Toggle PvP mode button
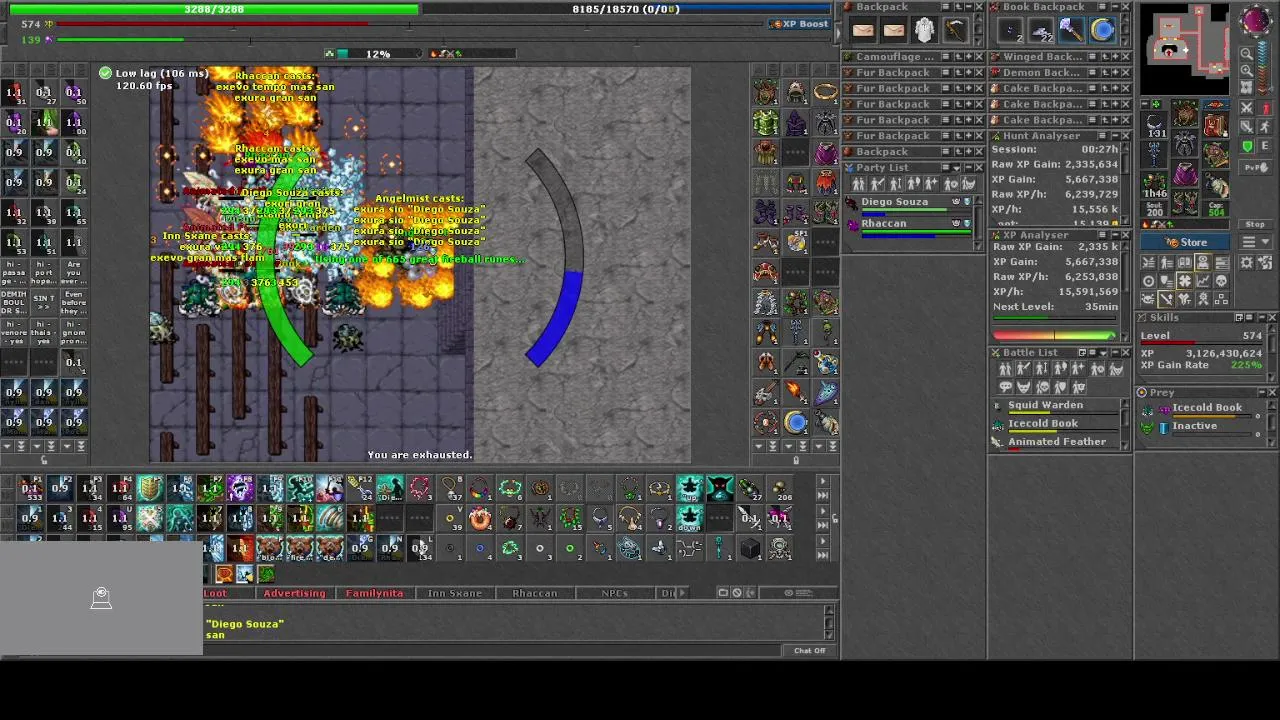The width and height of the screenshot is (1280, 720). (x=1255, y=167)
